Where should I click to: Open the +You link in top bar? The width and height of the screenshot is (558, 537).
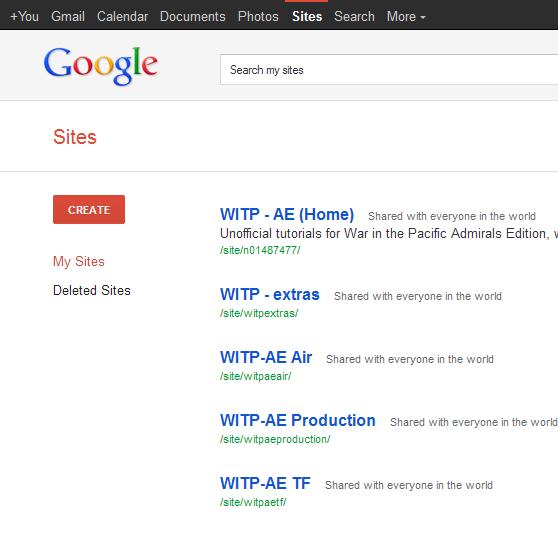25,16
